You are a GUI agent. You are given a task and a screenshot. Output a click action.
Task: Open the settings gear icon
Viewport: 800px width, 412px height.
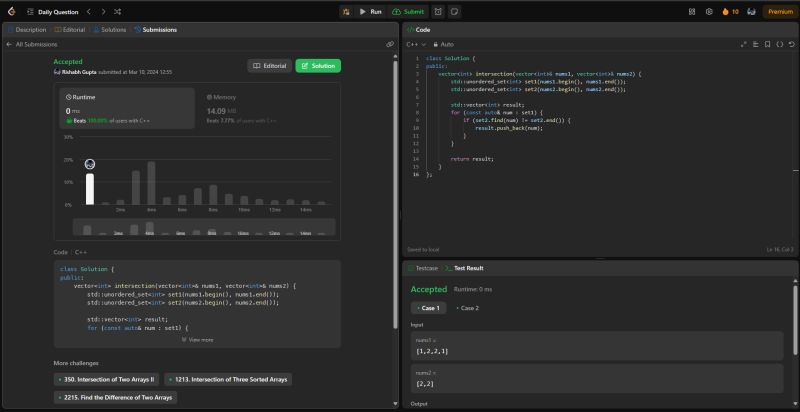coord(709,11)
